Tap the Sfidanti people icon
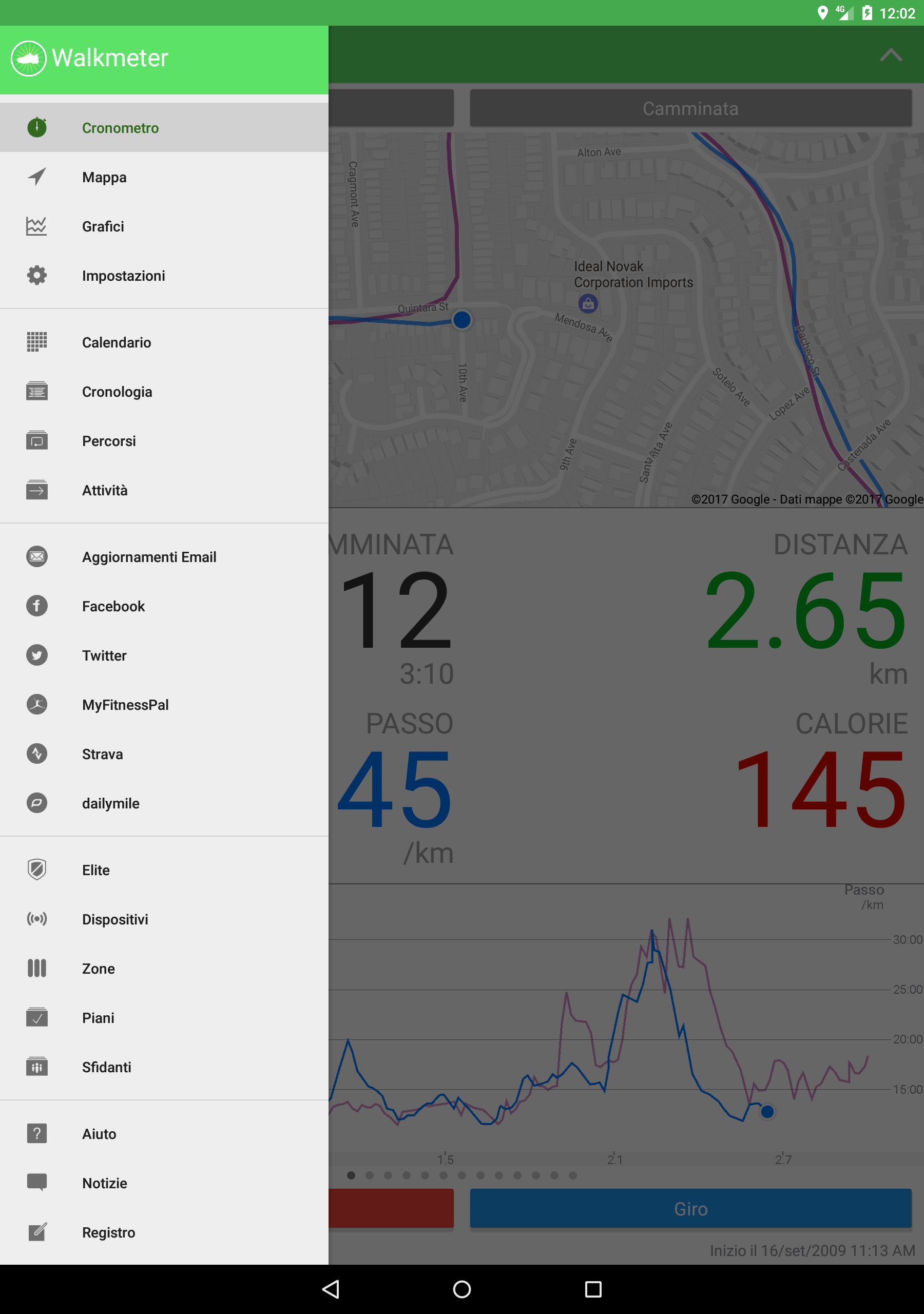 (37, 1066)
